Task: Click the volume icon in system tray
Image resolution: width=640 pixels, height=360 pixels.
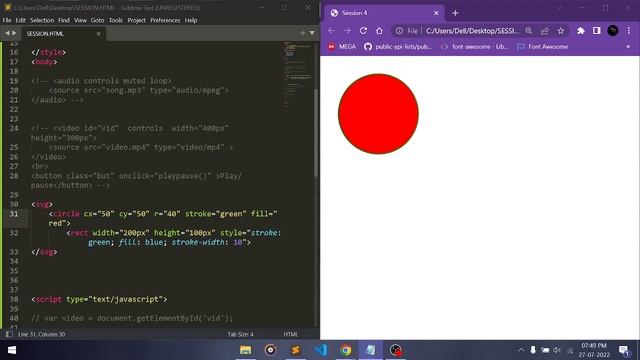Action: 557,350
